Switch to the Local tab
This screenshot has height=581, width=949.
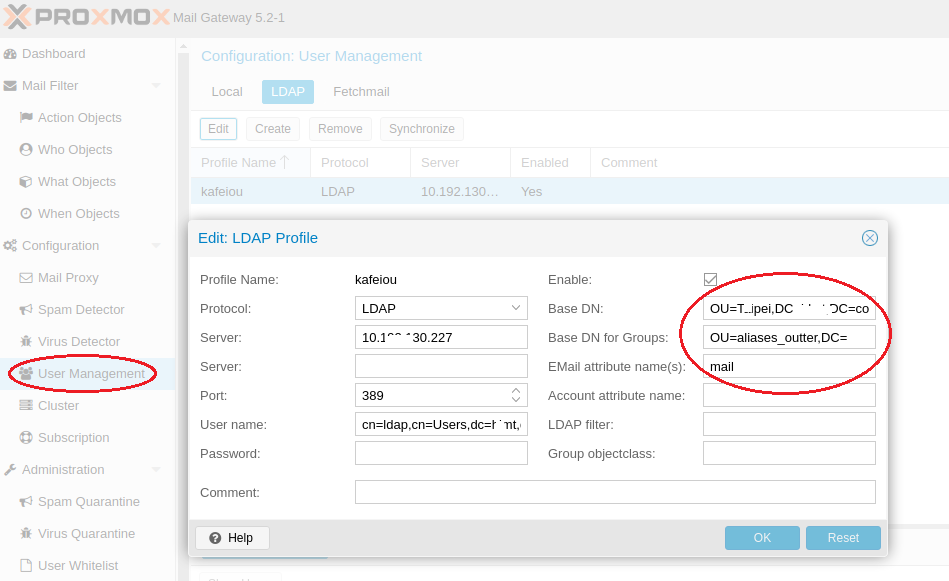(227, 92)
